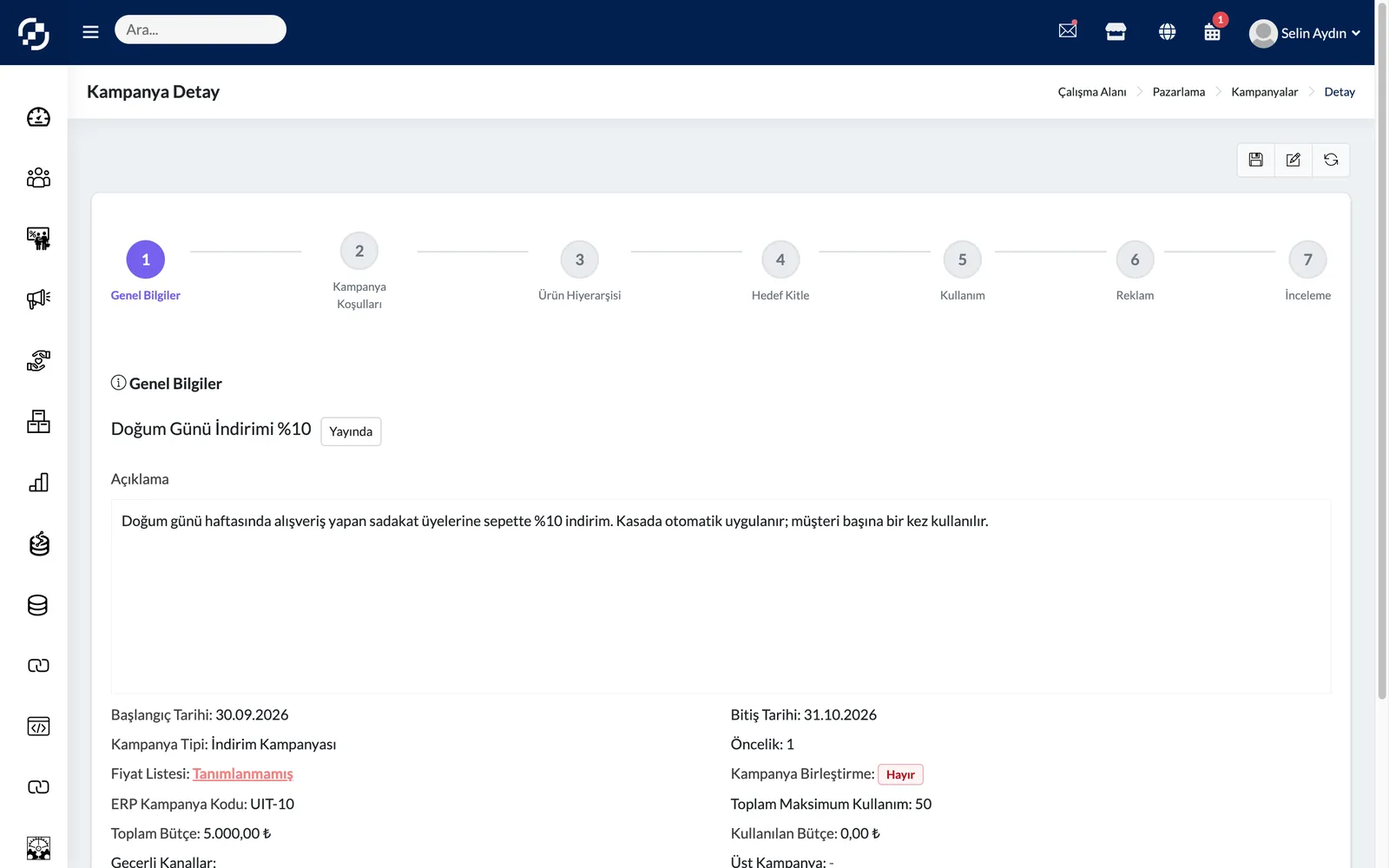Click the Hayır badge for Kampanya Birleştirme
The image size is (1389, 868).
tap(900, 774)
